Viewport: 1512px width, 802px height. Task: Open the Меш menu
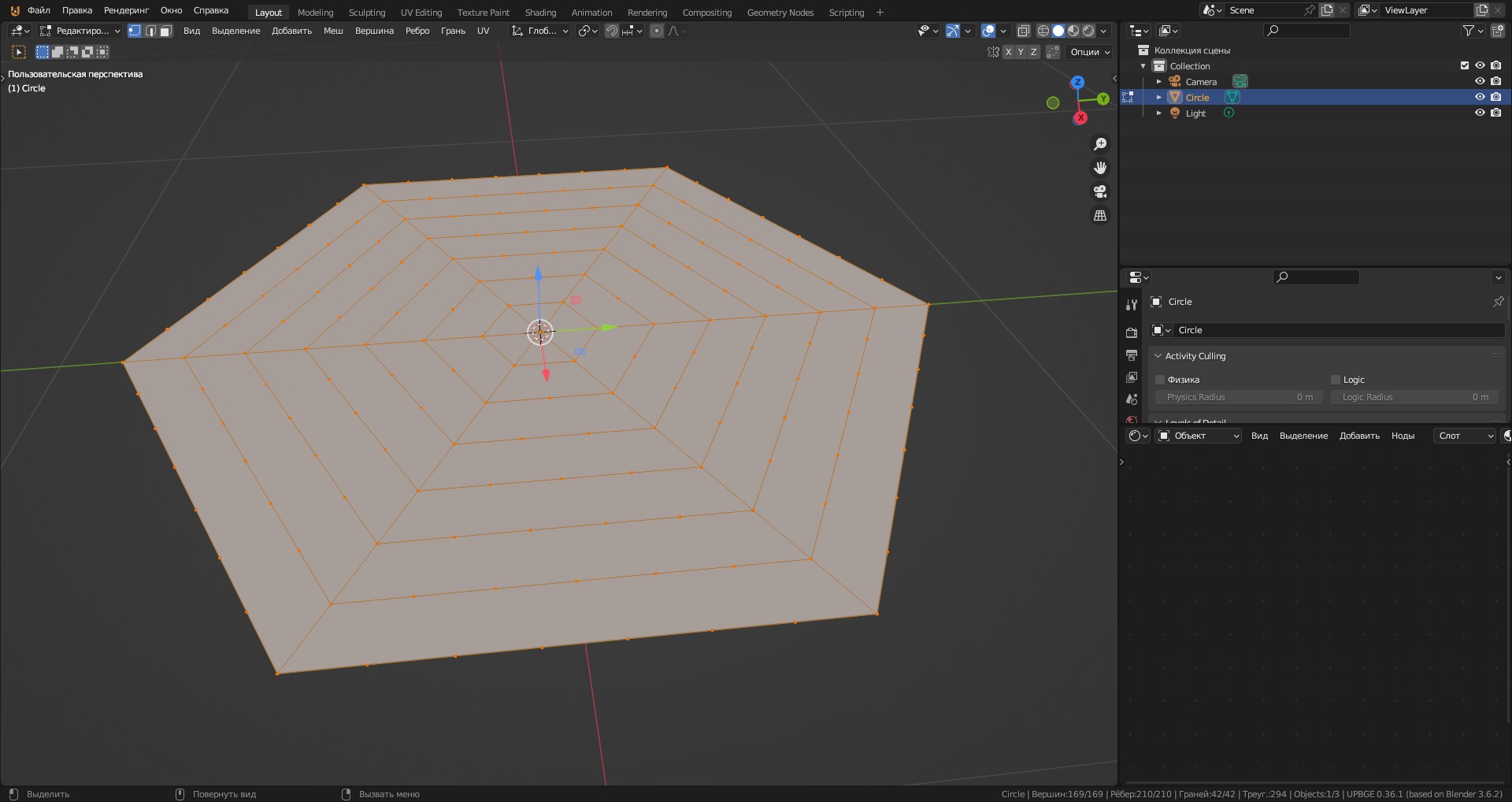[x=333, y=31]
